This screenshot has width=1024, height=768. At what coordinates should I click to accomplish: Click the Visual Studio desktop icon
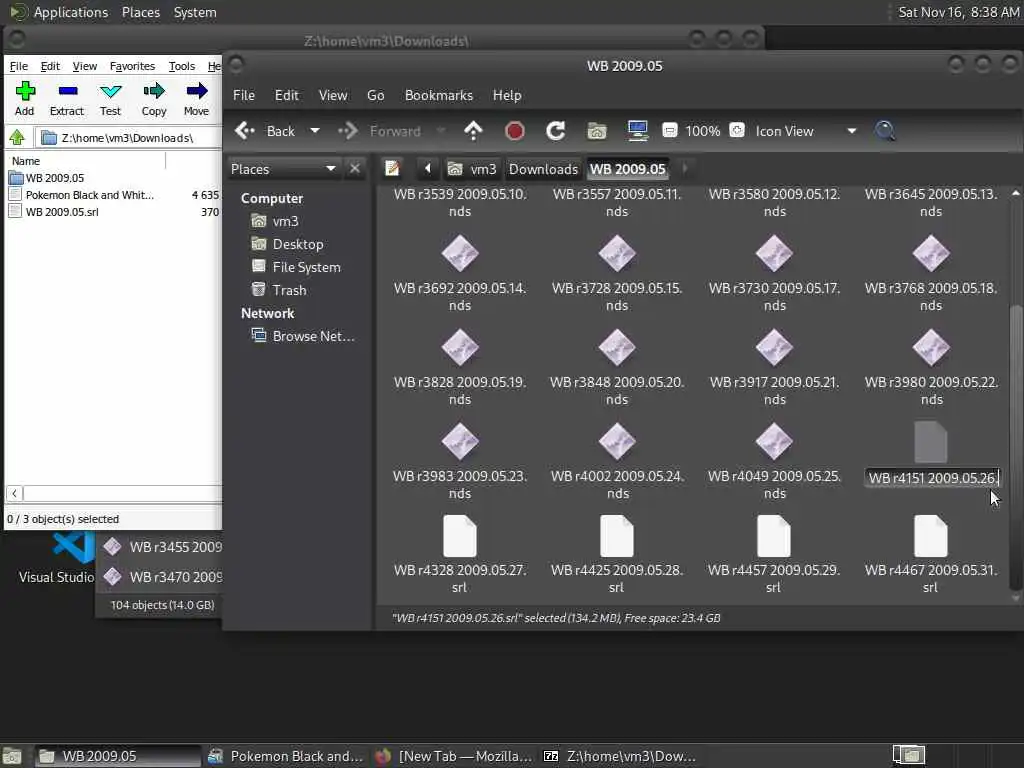coord(56,558)
